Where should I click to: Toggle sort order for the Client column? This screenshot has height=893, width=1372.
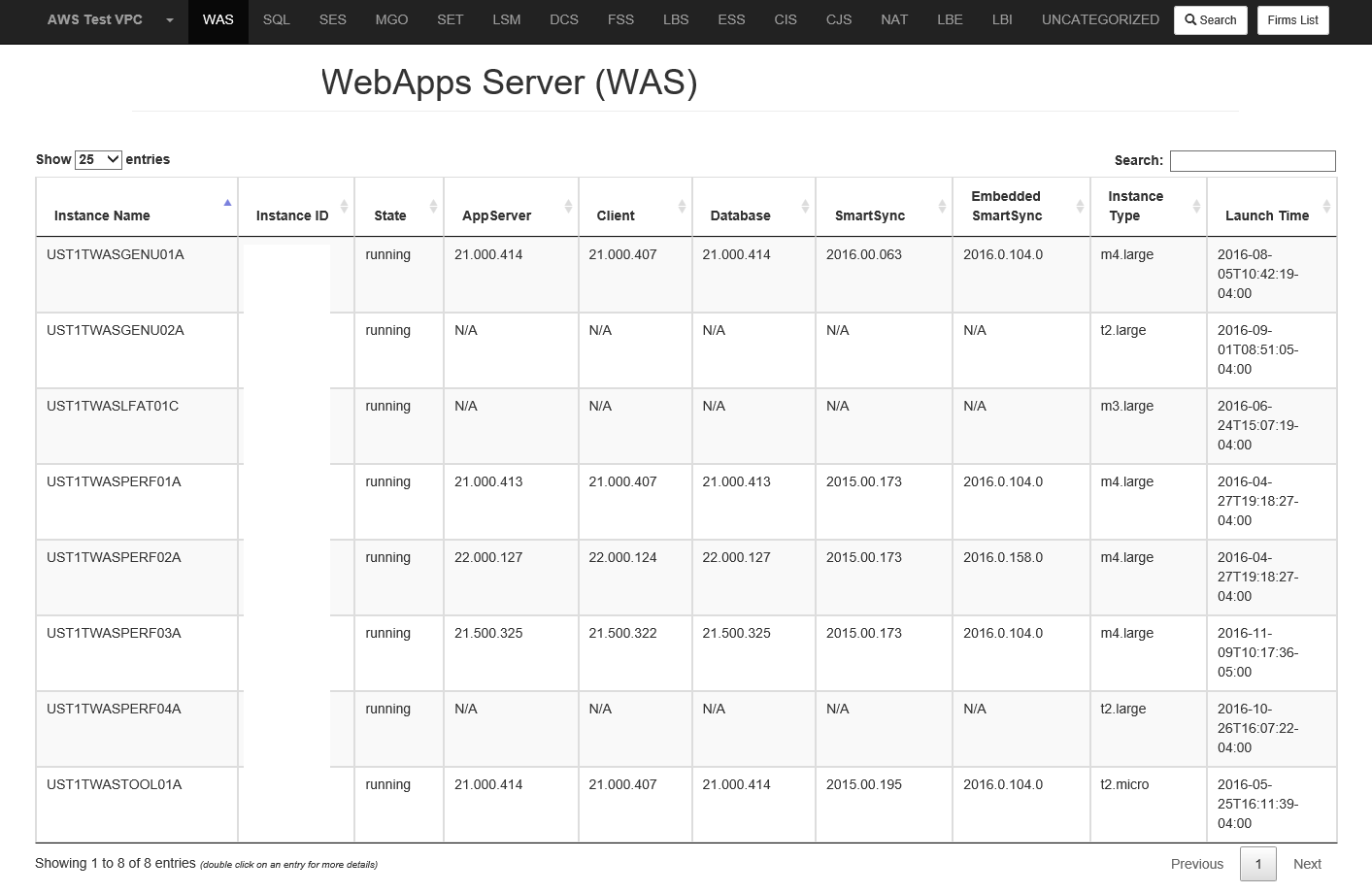tap(680, 206)
